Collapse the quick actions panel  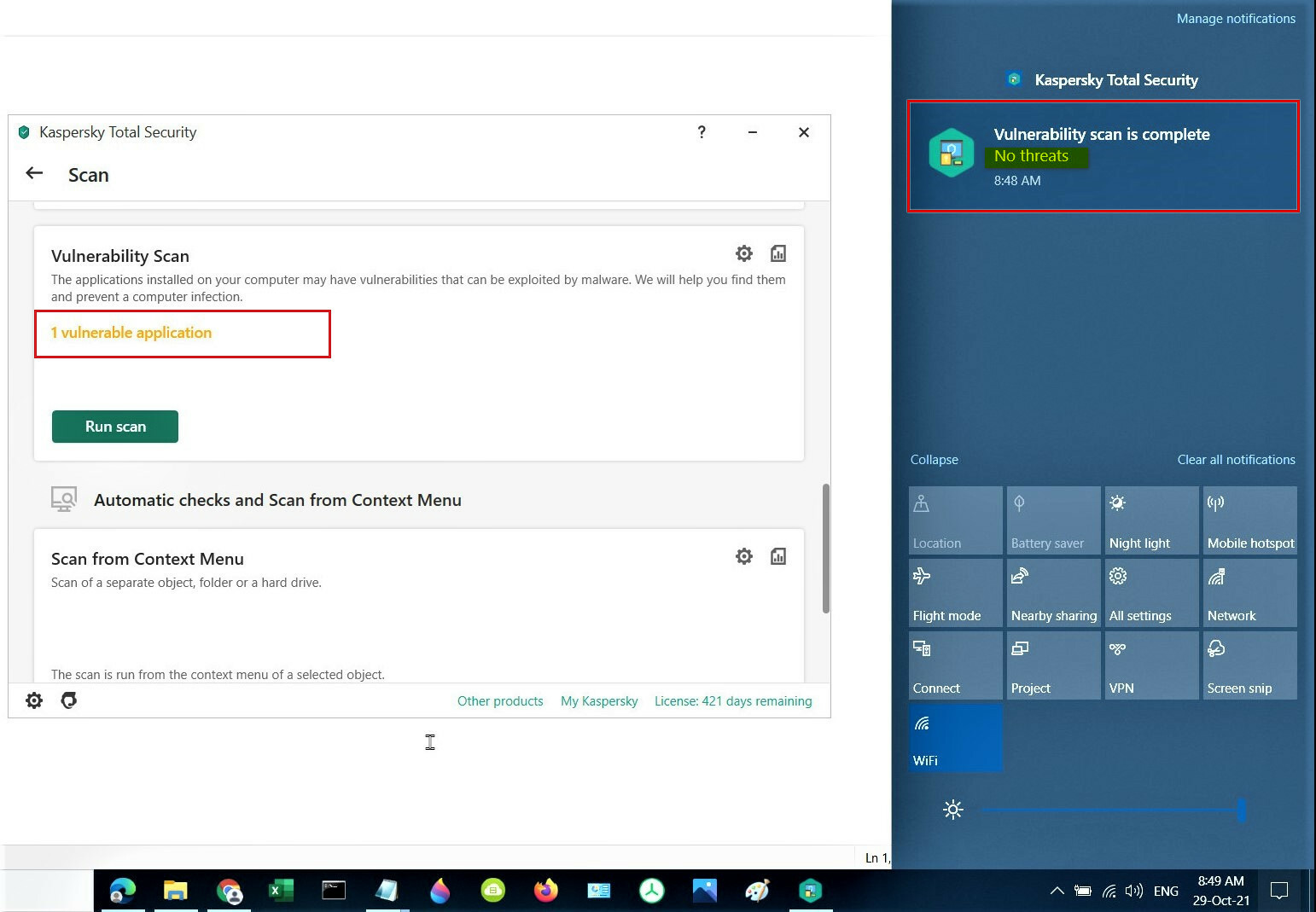point(934,460)
